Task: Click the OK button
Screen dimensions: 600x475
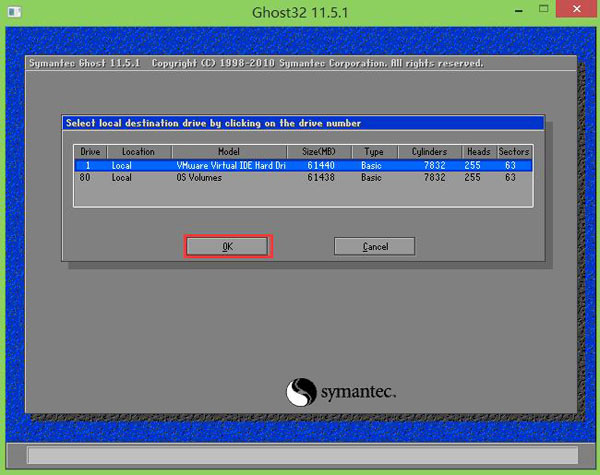Action: (x=227, y=246)
